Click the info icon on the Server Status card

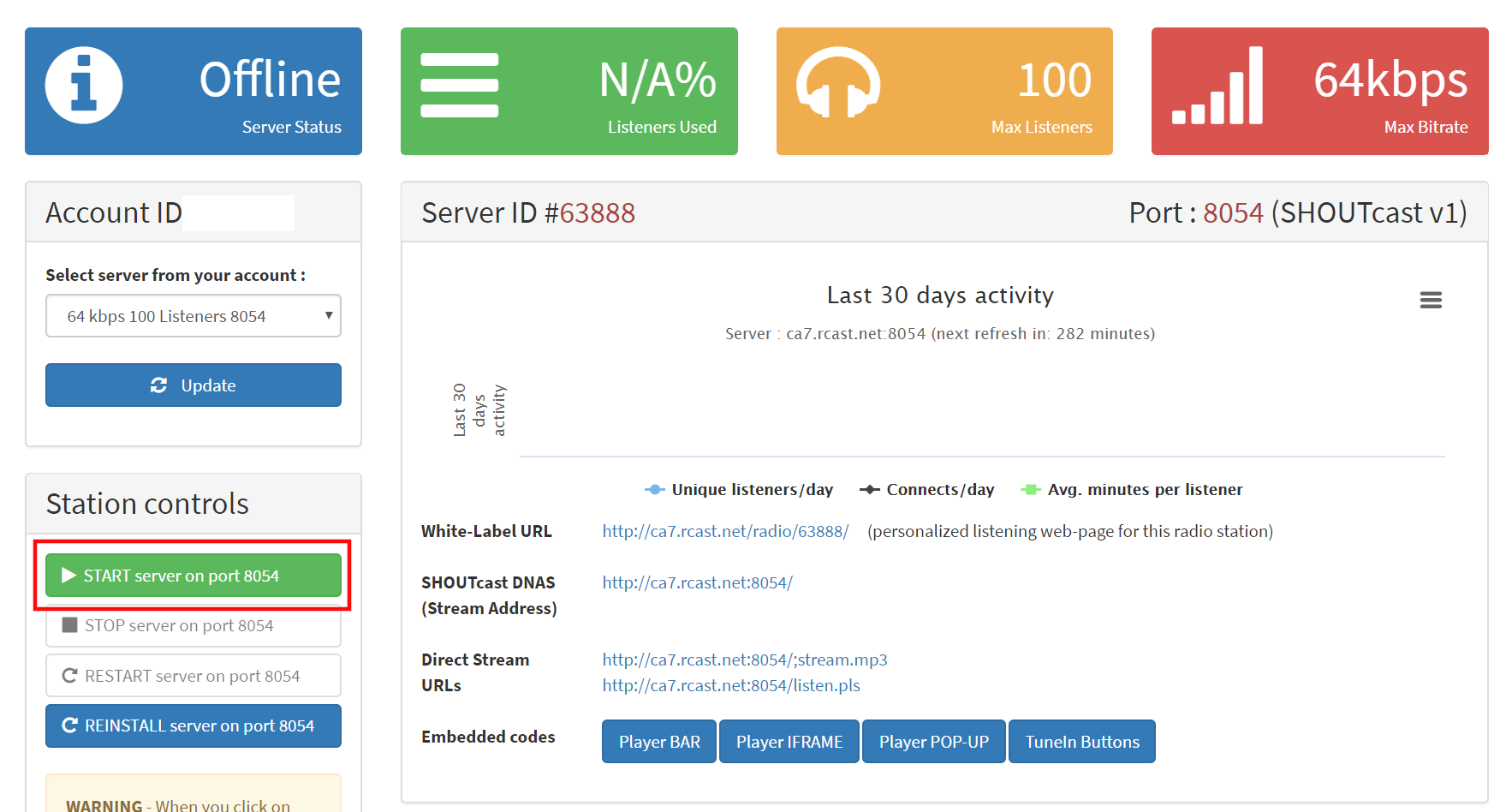(84, 83)
